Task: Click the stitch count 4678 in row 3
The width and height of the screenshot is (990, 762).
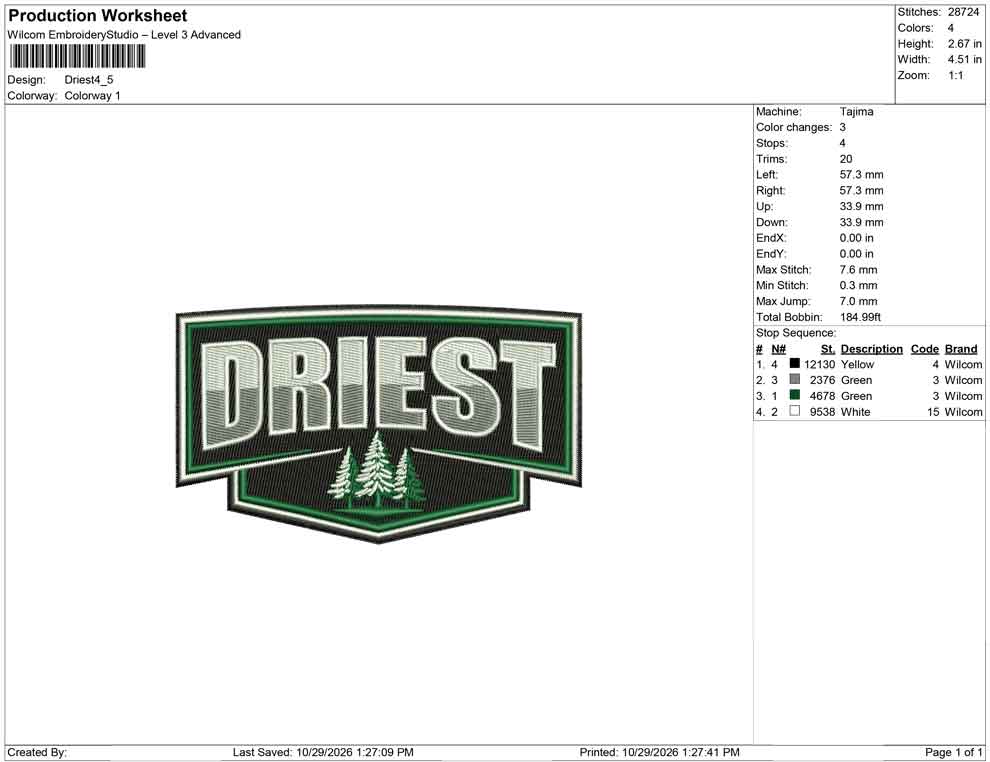Action: tap(823, 396)
